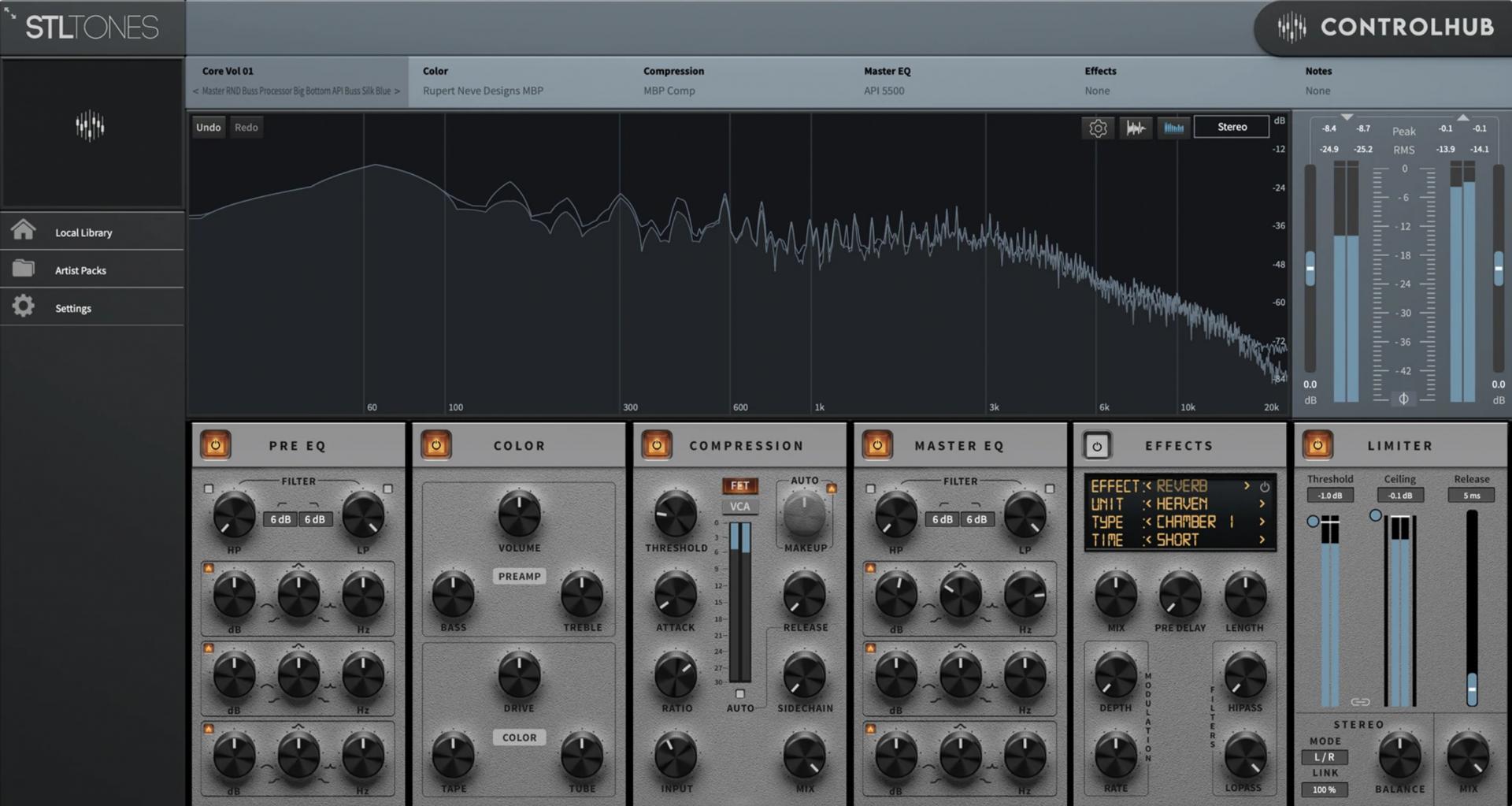Screen dimensions: 1512x806
Task: Open Local Library home icon
Action: click(x=24, y=230)
